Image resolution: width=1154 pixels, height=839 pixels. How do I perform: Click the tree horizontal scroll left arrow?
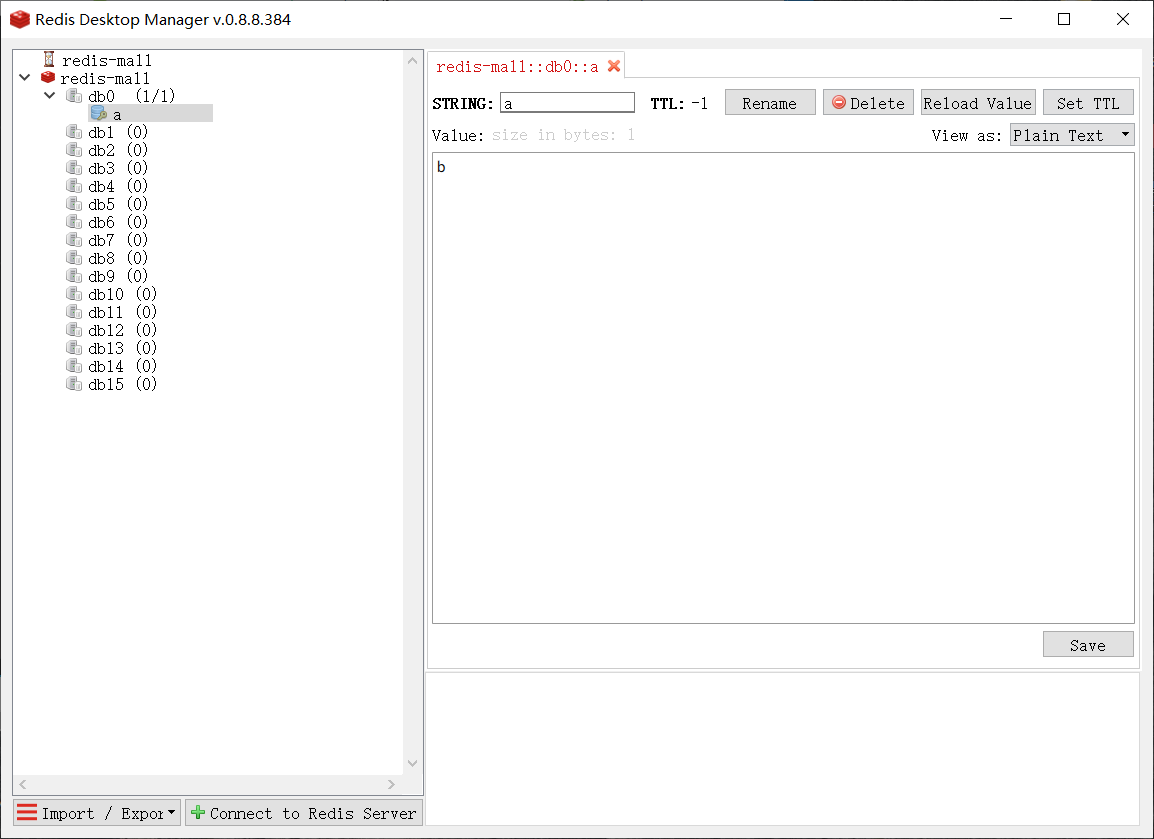click(x=23, y=785)
